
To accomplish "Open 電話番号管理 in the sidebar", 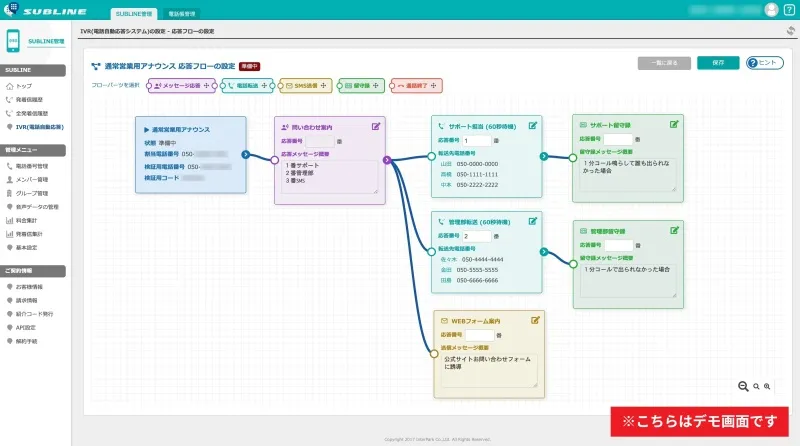I will click(27, 166).
